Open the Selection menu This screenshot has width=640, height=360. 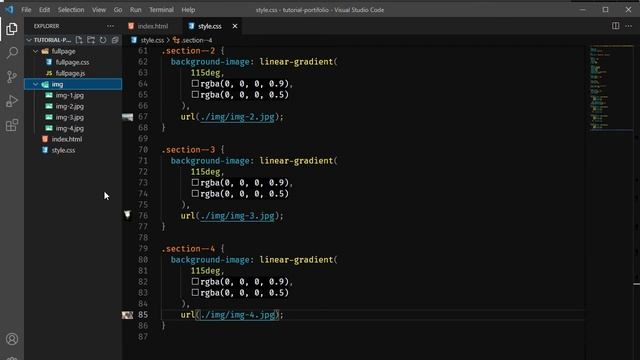point(71,10)
